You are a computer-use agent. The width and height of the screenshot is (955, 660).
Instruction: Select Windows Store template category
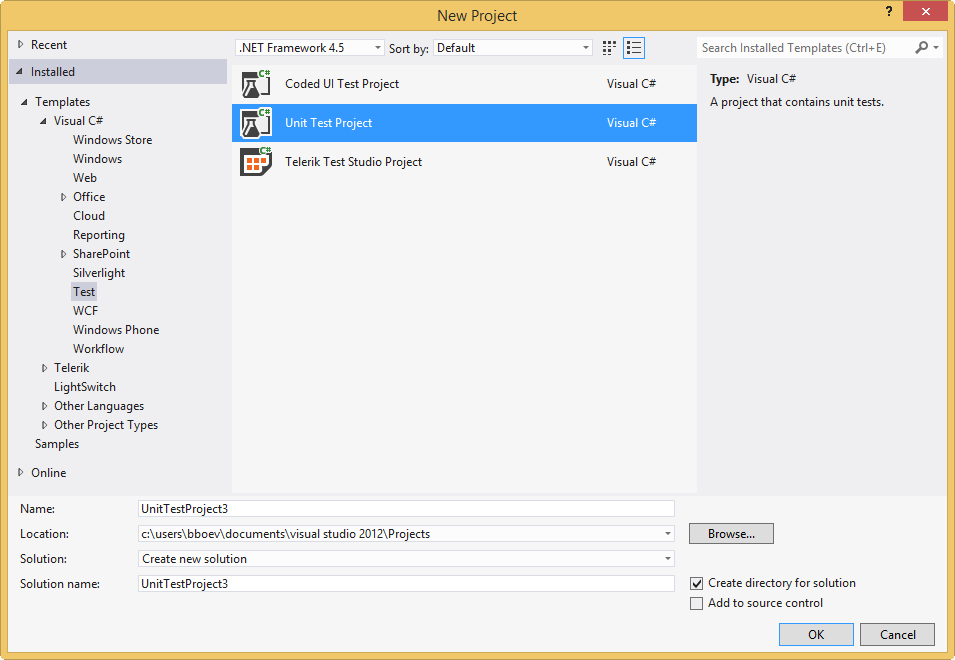pyautogui.click(x=113, y=140)
